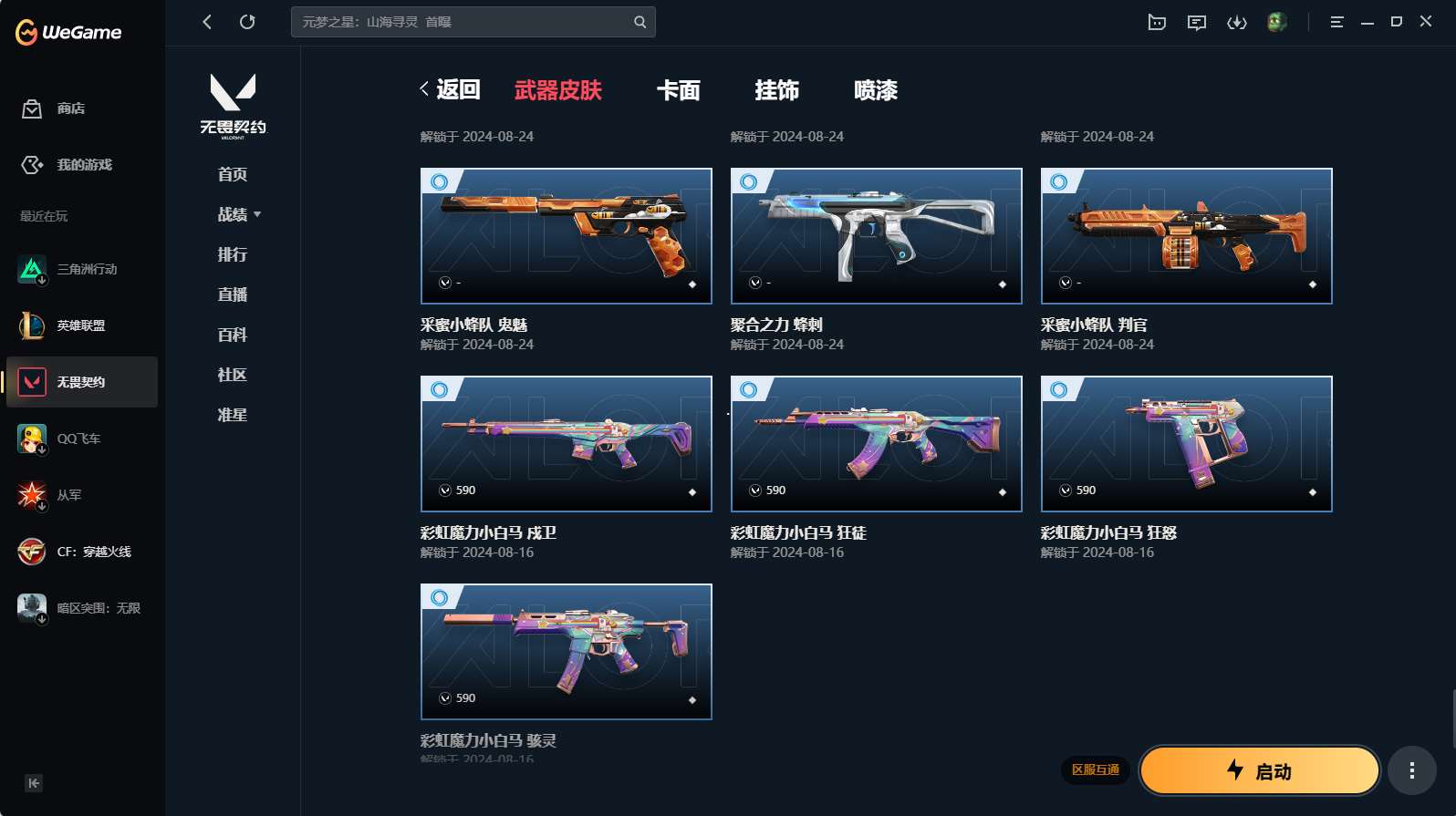Click the search magnifier icon
Viewport: 1456px width, 816px height.
pyautogui.click(x=640, y=22)
